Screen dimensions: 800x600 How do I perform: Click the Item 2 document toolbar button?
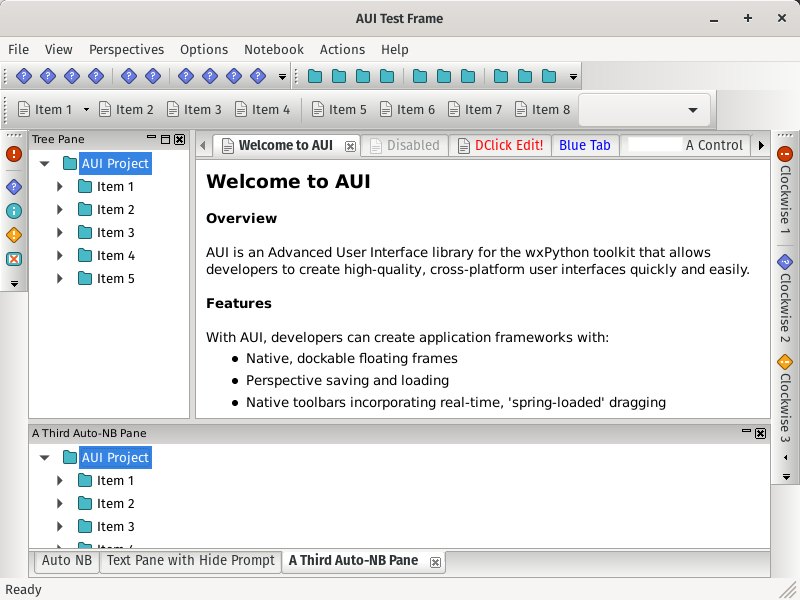click(x=126, y=109)
